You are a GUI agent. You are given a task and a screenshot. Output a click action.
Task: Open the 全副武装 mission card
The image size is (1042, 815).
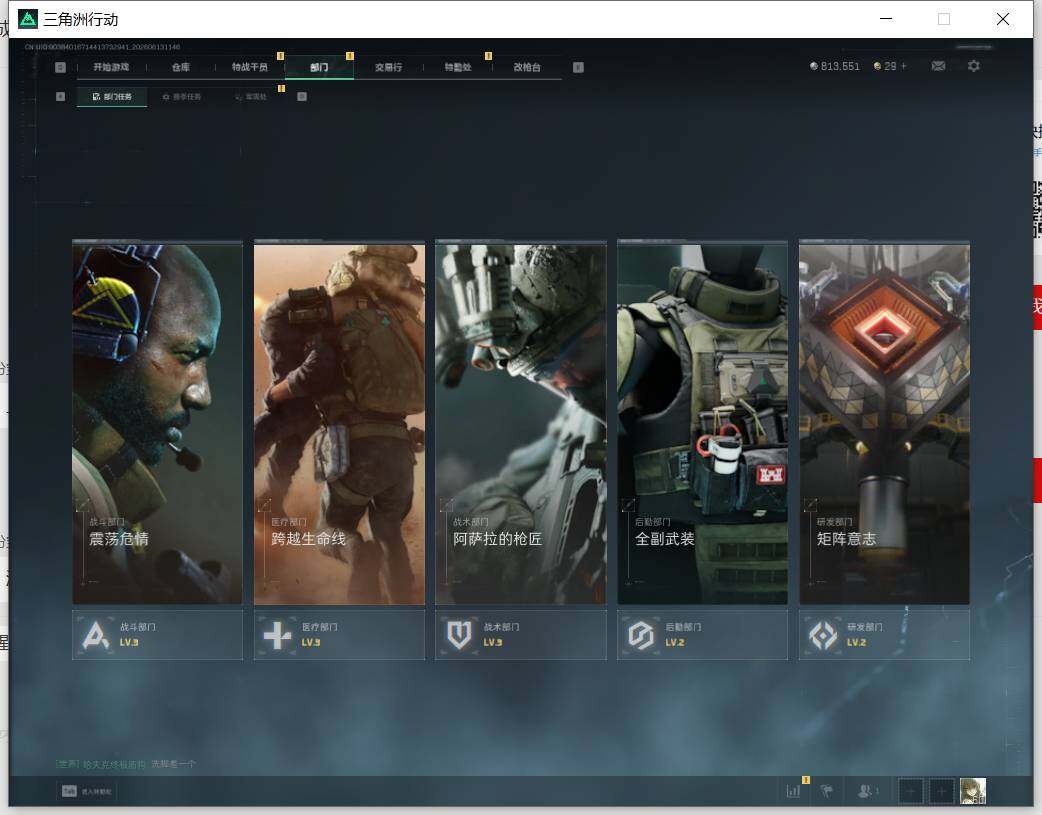tap(702, 423)
